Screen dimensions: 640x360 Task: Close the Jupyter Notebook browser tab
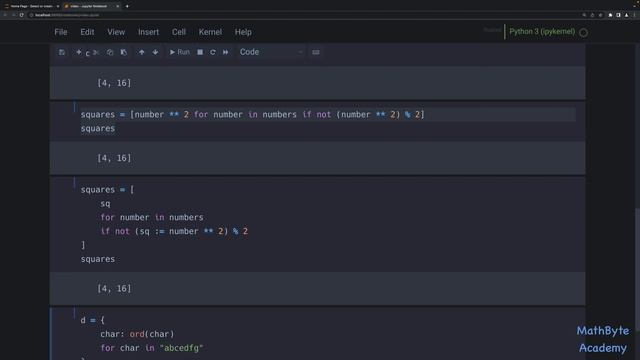pos(118,6)
